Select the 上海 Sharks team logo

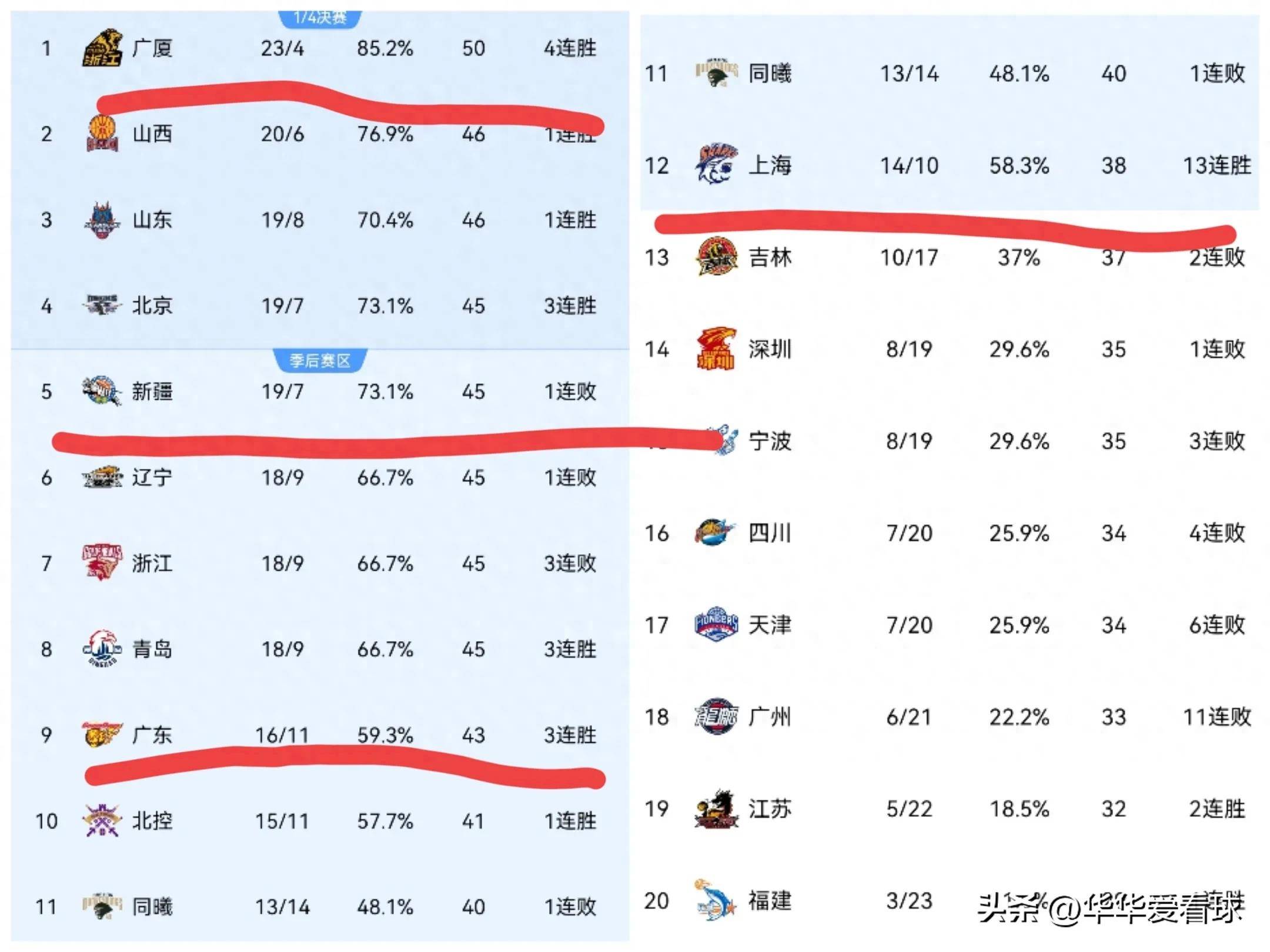(716, 165)
